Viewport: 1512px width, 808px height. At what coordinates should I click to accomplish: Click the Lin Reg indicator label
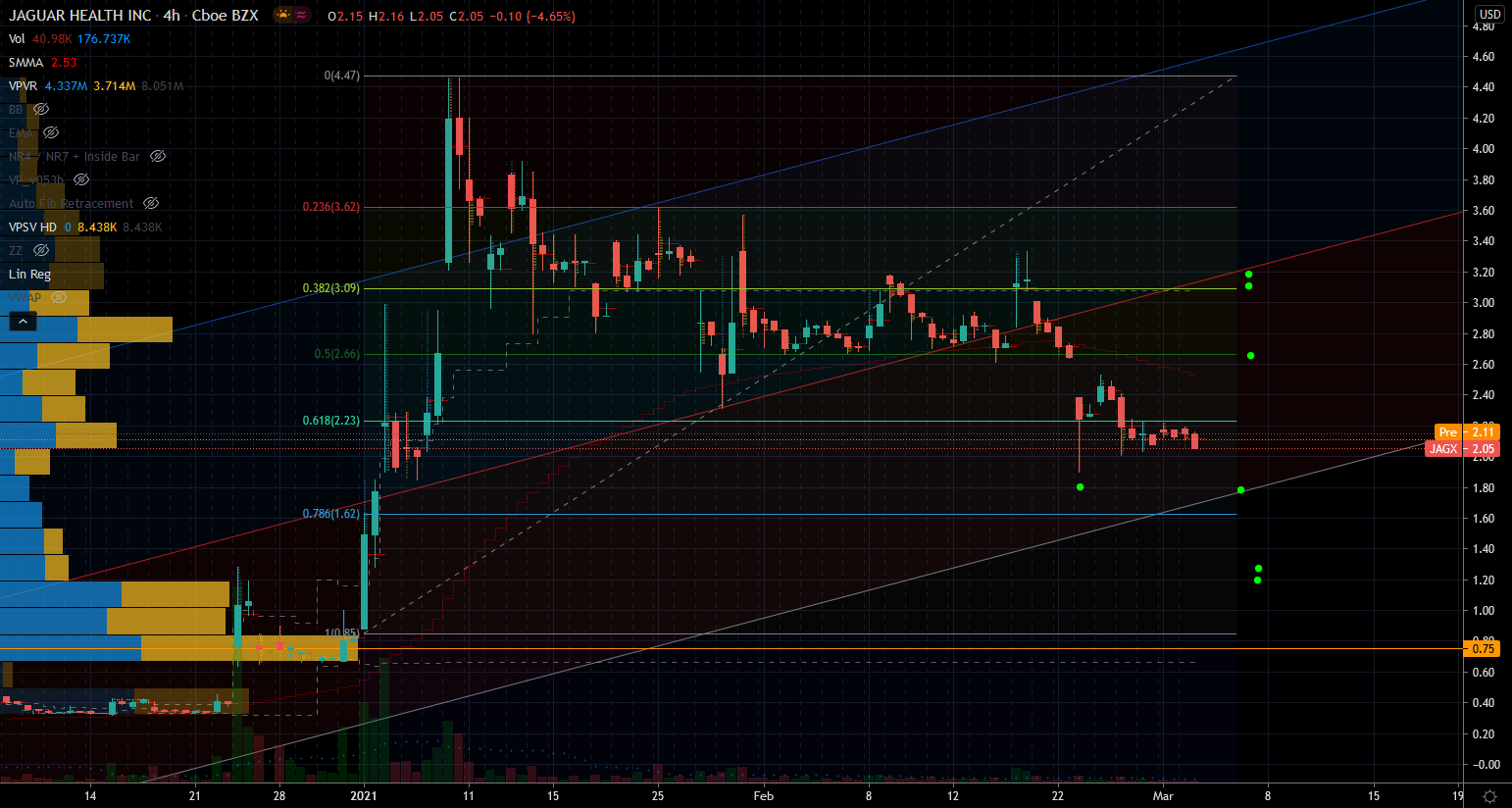(29, 275)
